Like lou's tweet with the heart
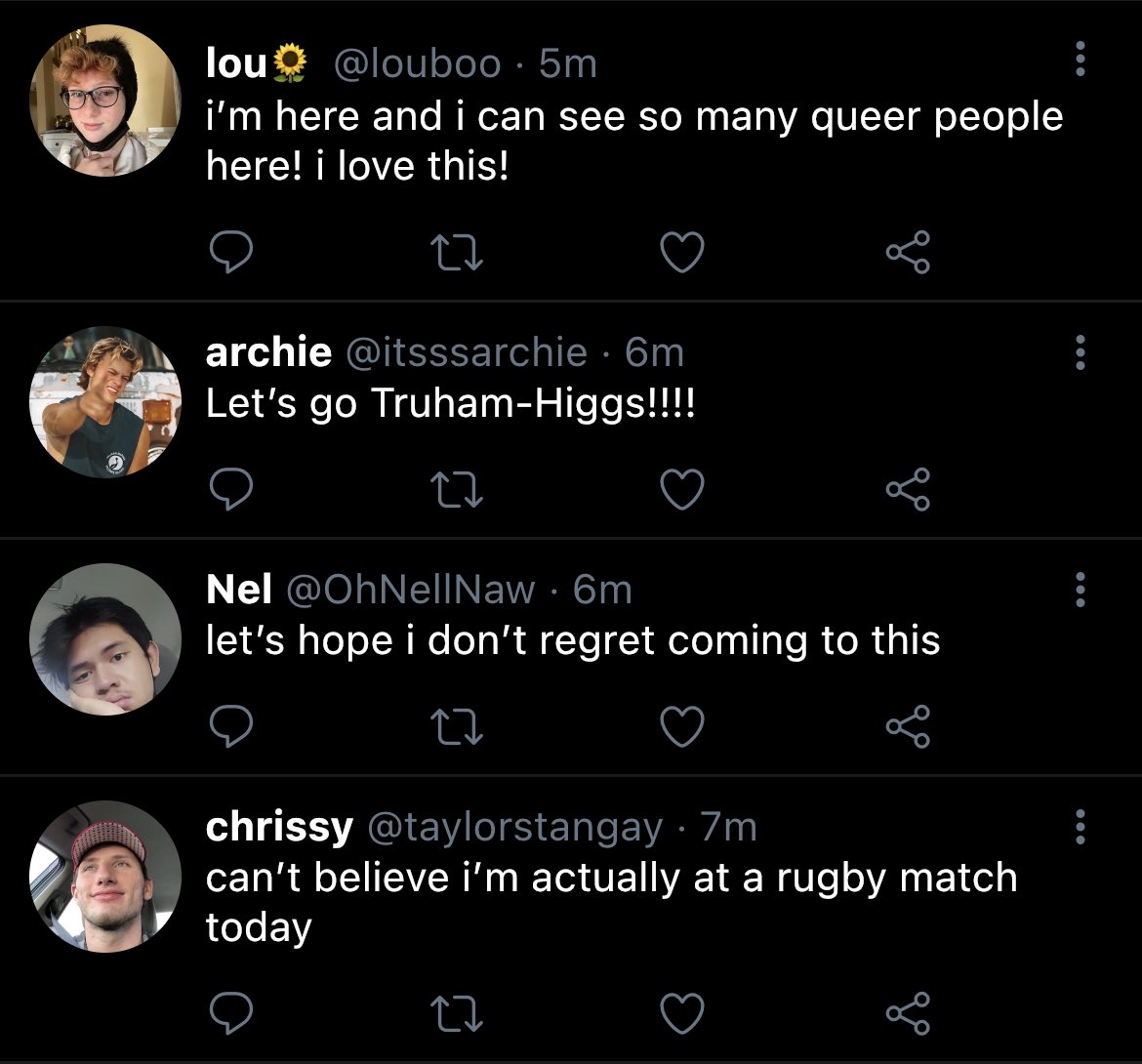 point(682,252)
